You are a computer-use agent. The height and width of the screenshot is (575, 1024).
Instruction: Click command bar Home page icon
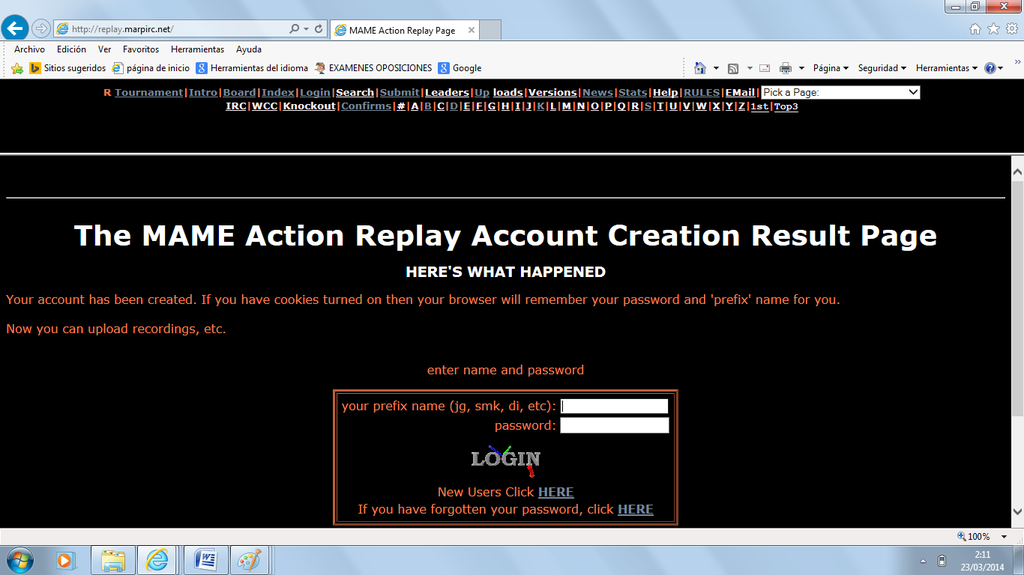(700, 68)
